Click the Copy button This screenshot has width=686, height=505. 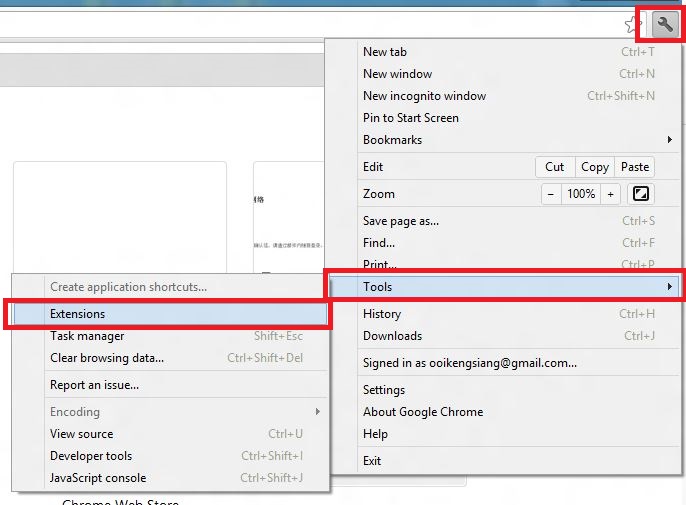[x=595, y=167]
